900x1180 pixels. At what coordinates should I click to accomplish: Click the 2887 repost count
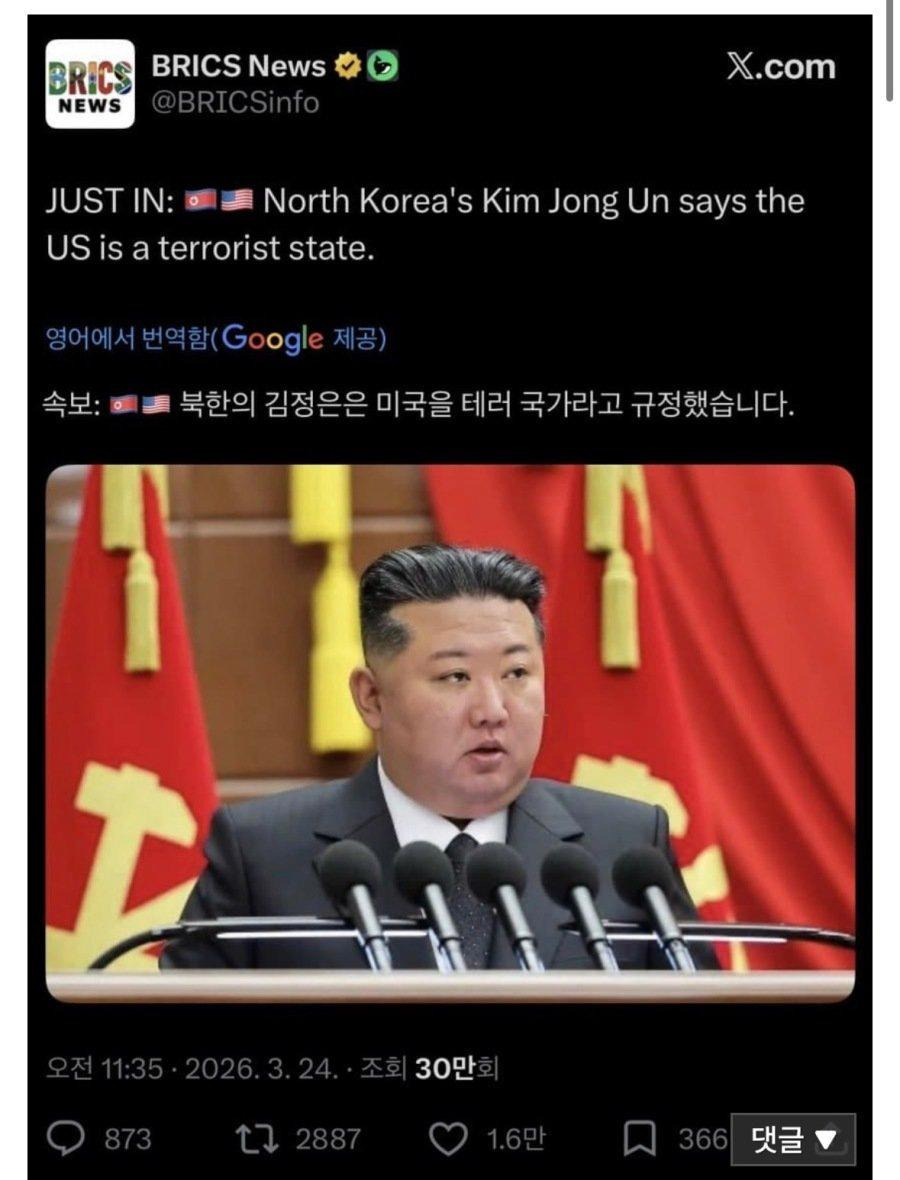pyautogui.click(x=328, y=1139)
